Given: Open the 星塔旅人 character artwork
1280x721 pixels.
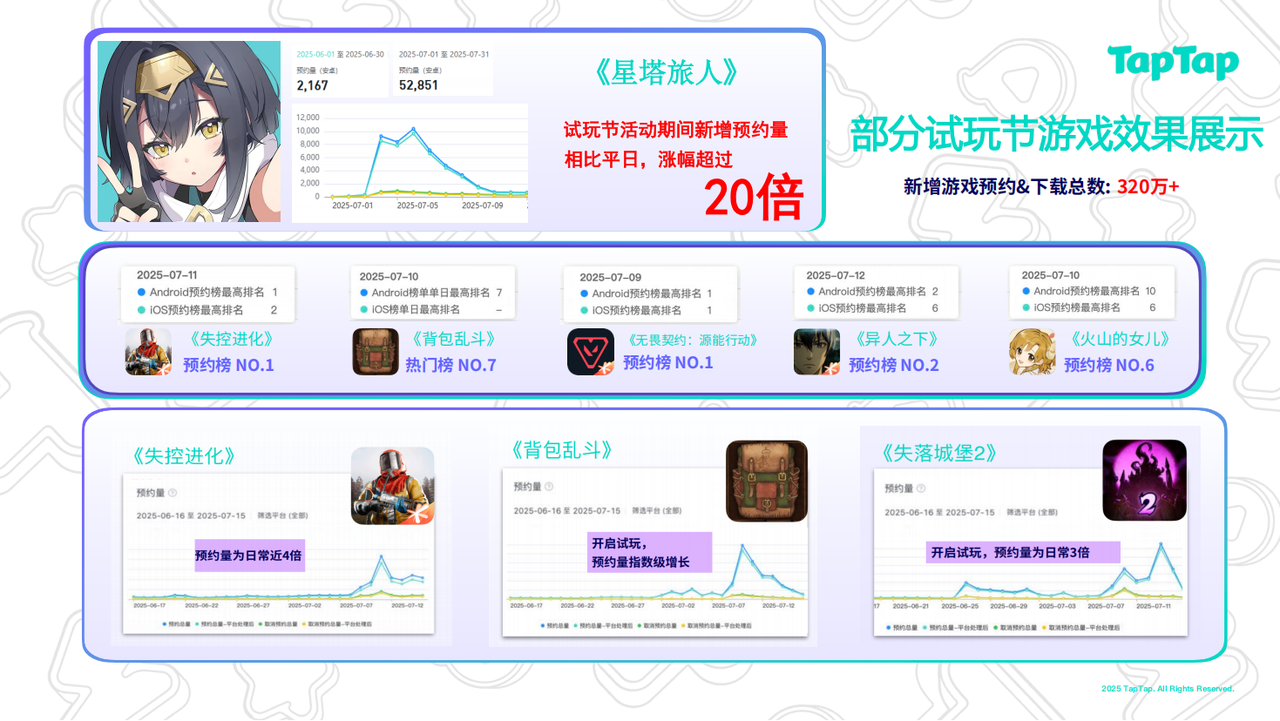Looking at the screenshot, I should 189,131.
